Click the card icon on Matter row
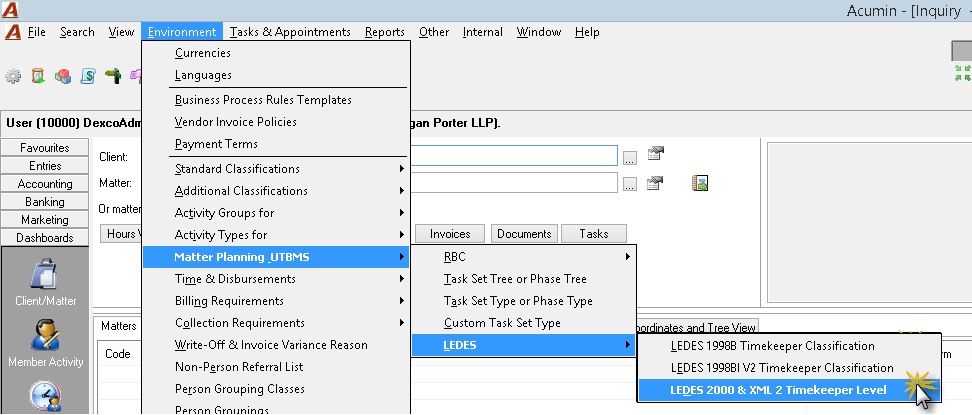 tap(656, 182)
